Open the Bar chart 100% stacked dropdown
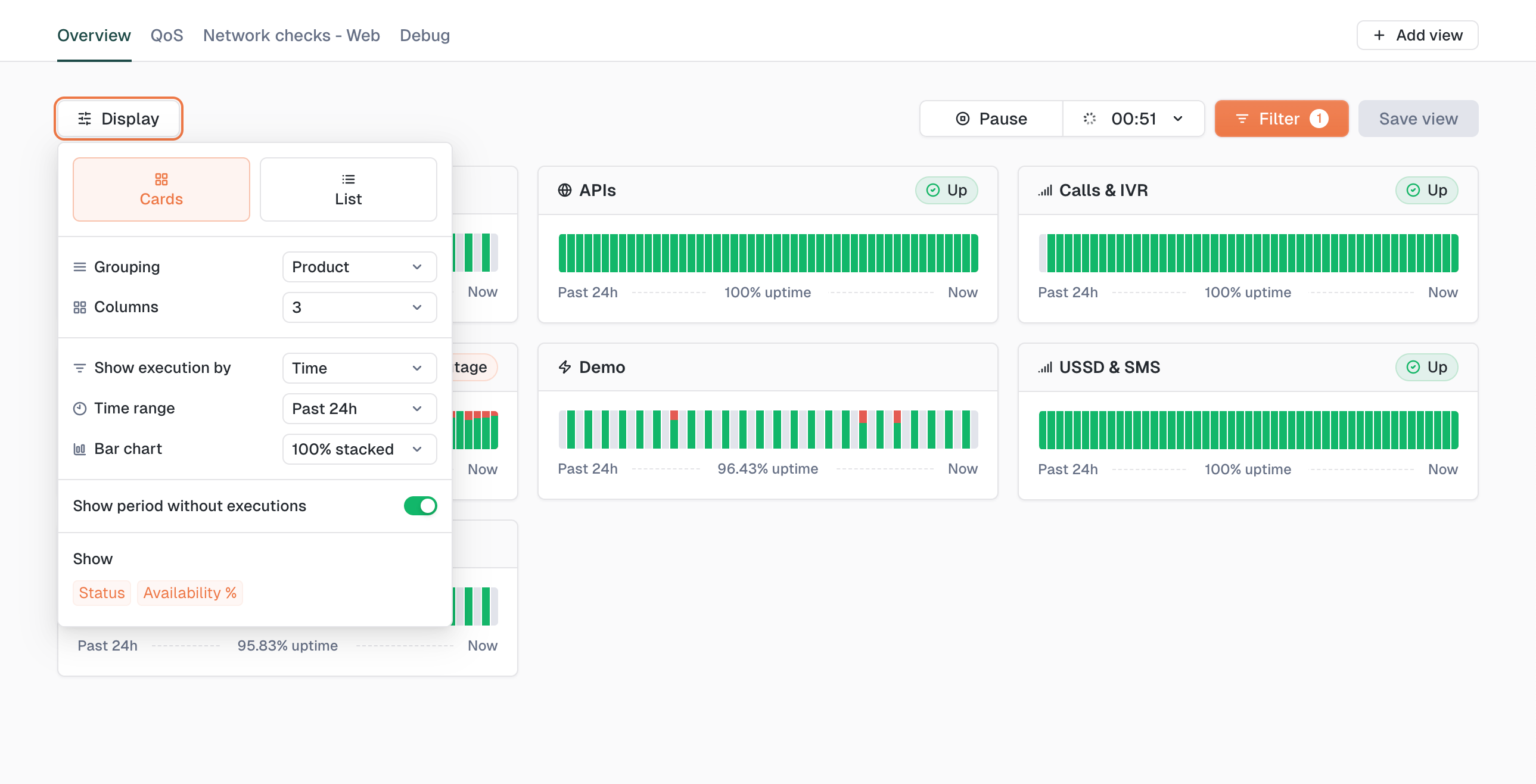The image size is (1536, 784). point(359,449)
